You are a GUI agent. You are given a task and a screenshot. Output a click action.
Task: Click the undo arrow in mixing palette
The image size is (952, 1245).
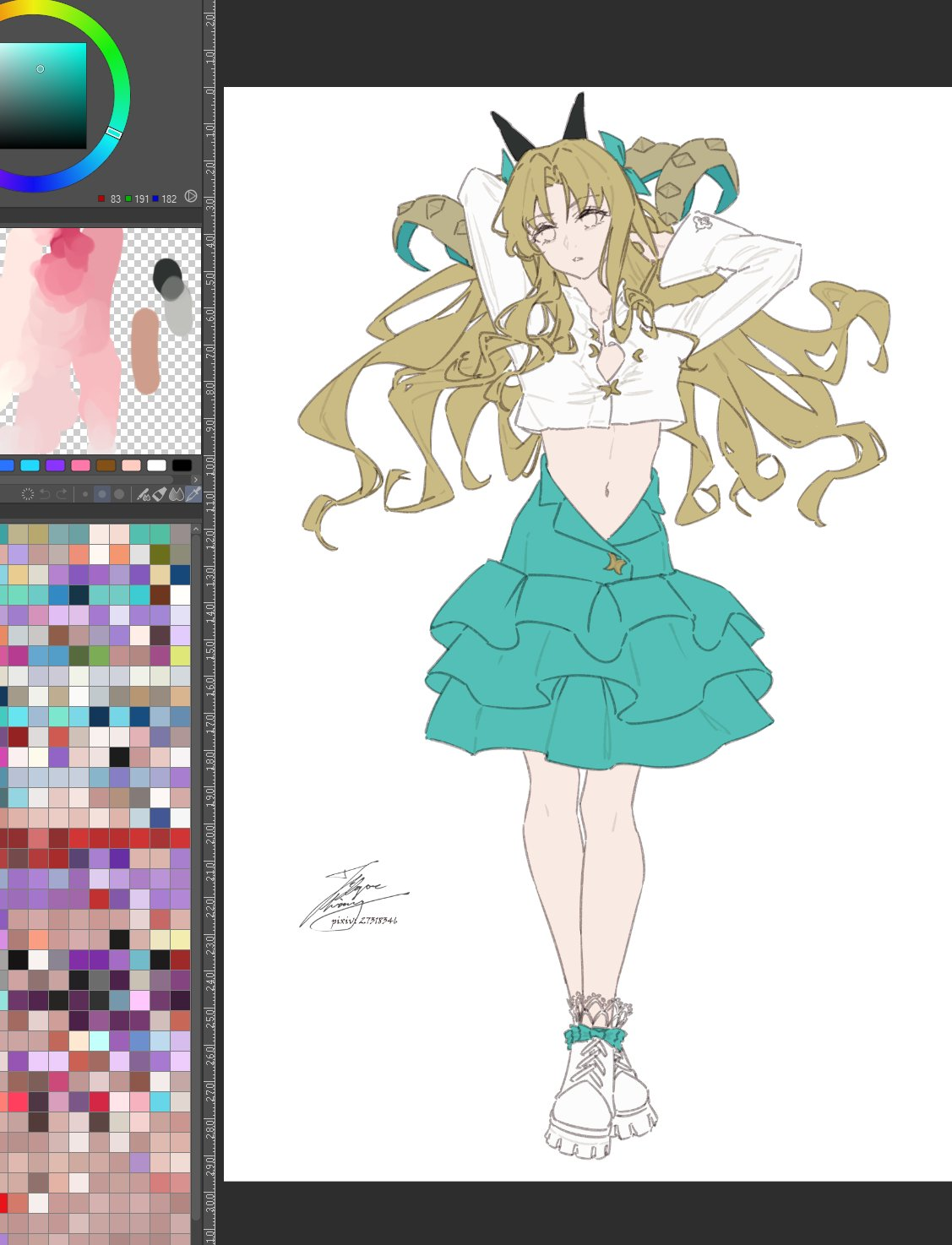45,494
